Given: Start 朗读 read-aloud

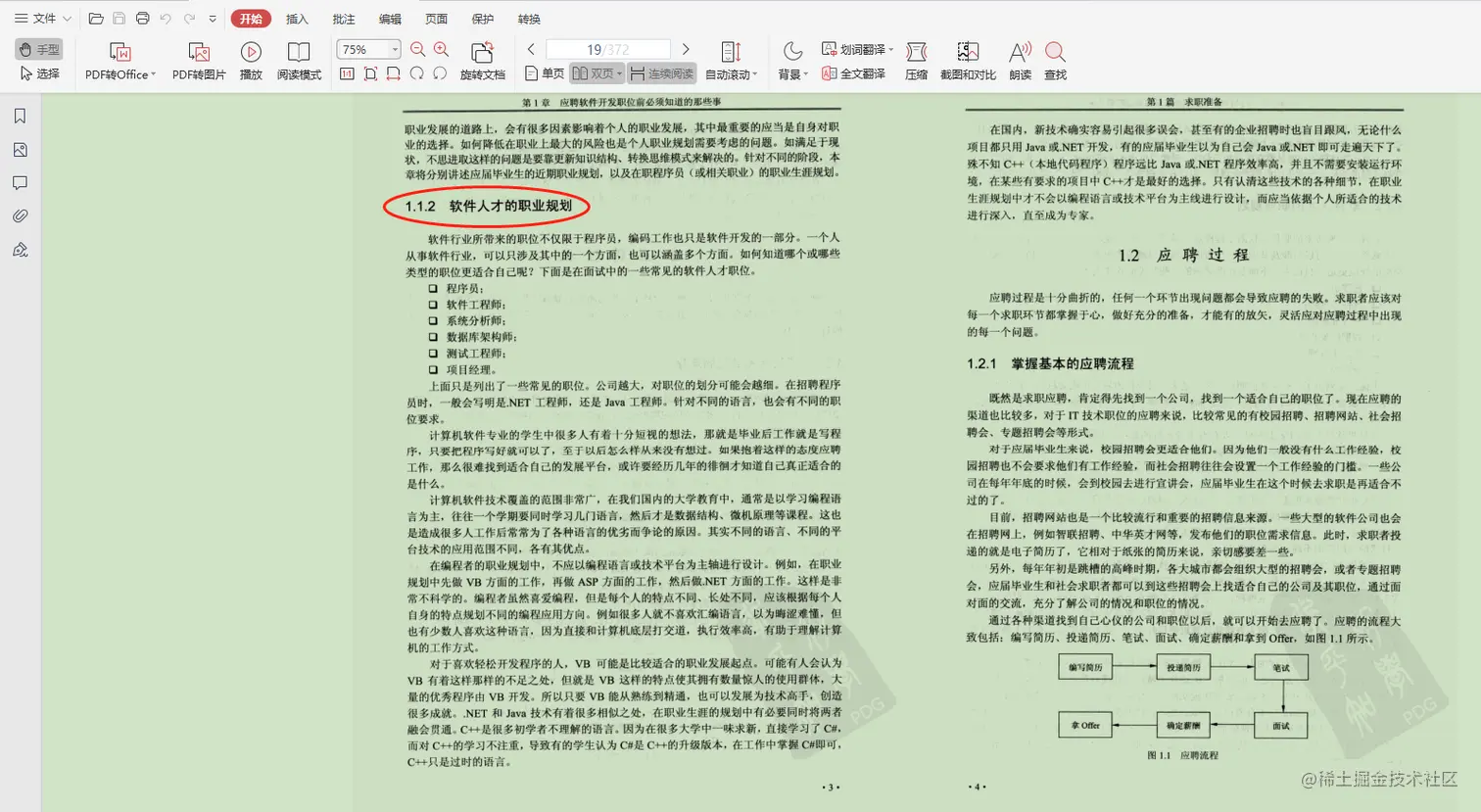Looking at the screenshot, I should (x=1019, y=61).
